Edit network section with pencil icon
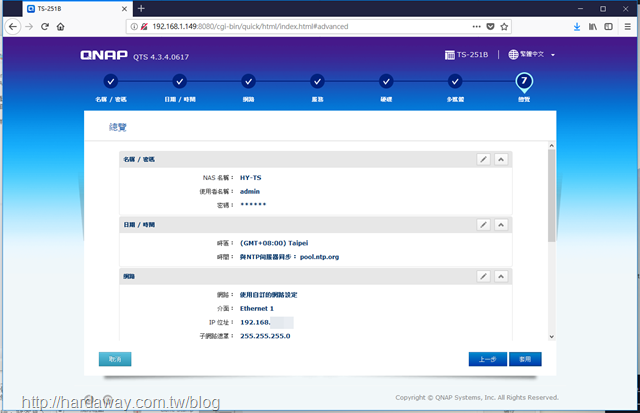Screen dimensions: 640x413 tap(483, 276)
